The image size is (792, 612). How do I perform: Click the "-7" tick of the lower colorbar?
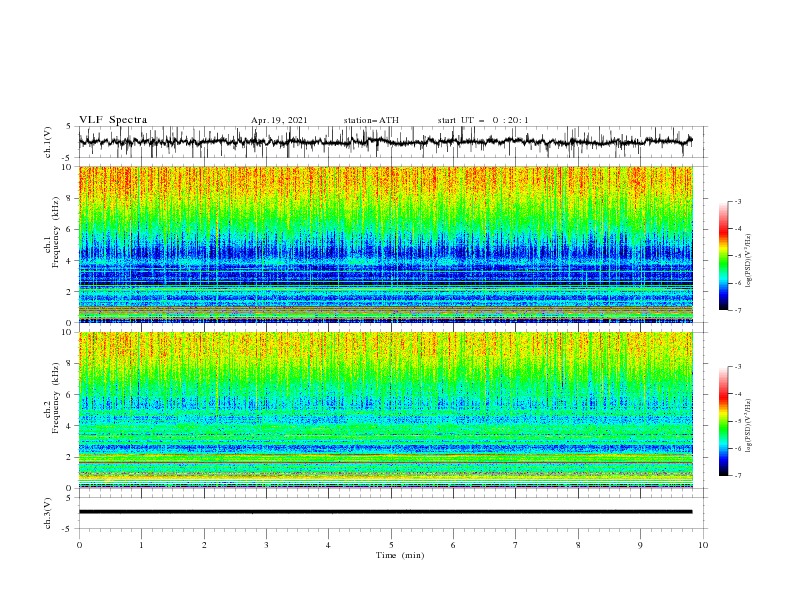pos(737,476)
